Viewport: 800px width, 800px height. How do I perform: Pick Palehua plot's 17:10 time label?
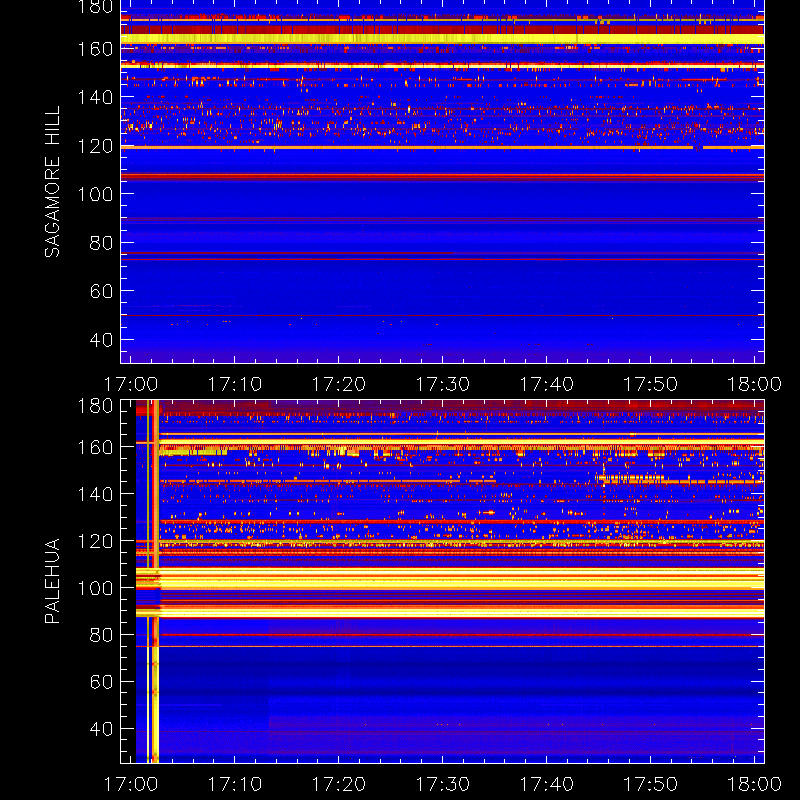[x=235, y=784]
